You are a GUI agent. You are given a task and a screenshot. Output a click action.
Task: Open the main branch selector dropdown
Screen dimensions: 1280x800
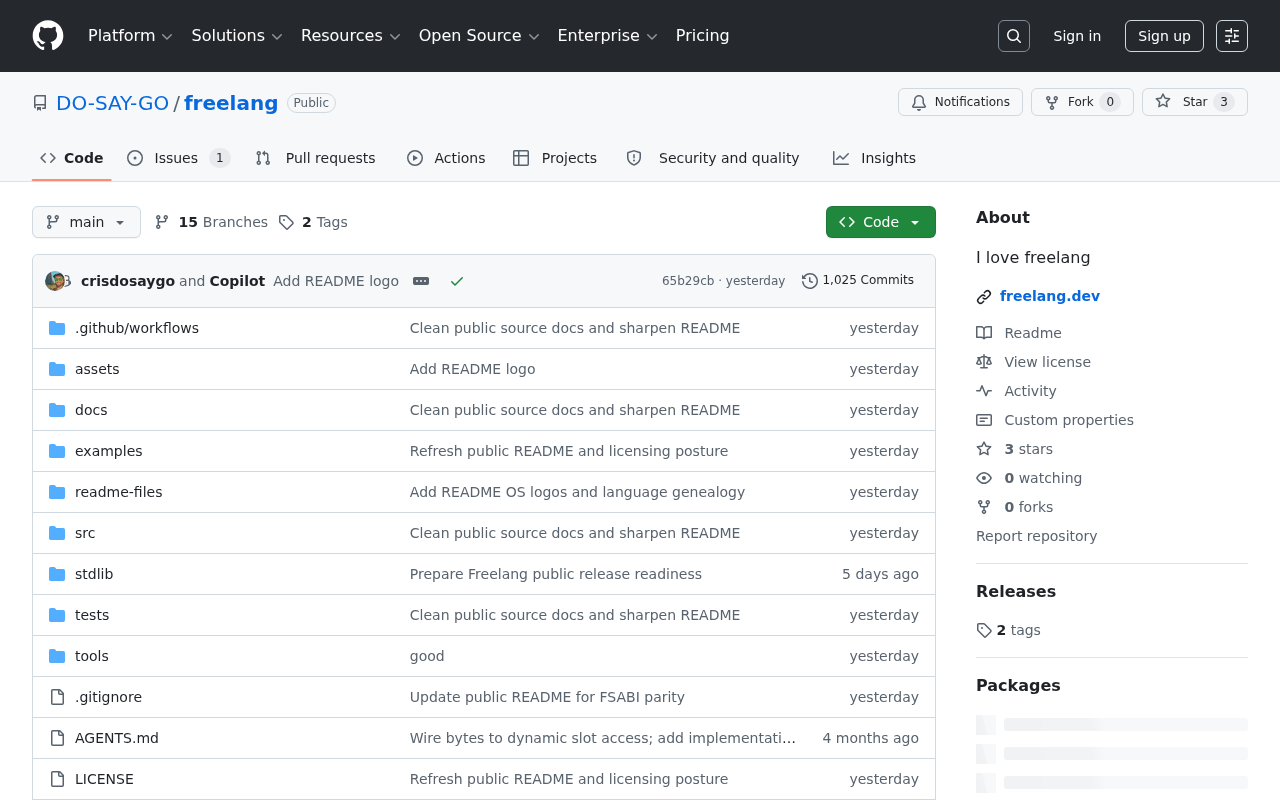click(86, 222)
